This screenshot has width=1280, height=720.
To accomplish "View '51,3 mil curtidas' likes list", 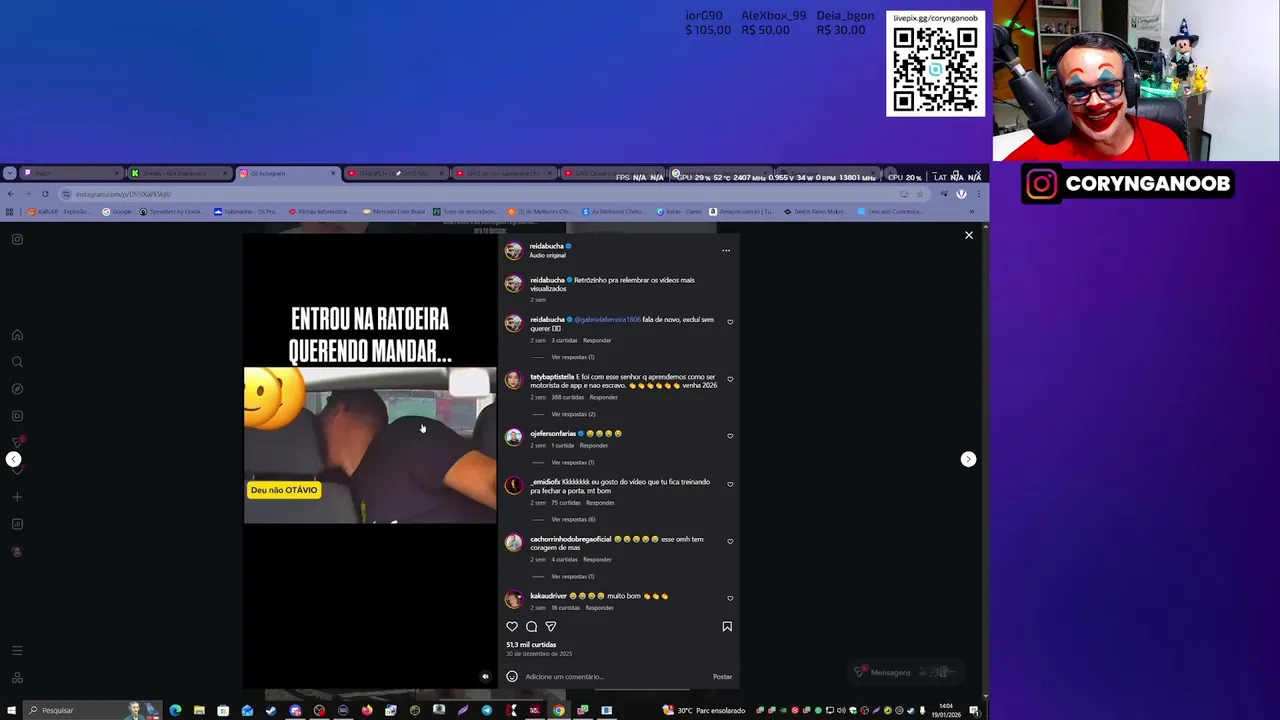I will (x=531, y=645).
